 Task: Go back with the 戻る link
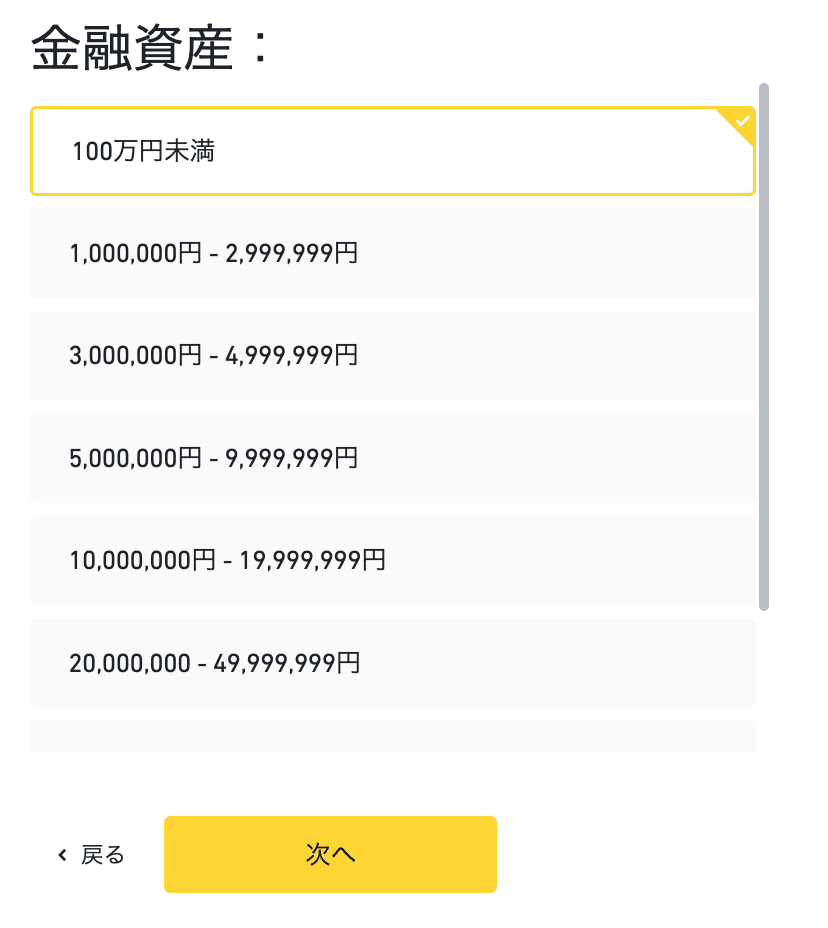pyautogui.click(x=102, y=855)
